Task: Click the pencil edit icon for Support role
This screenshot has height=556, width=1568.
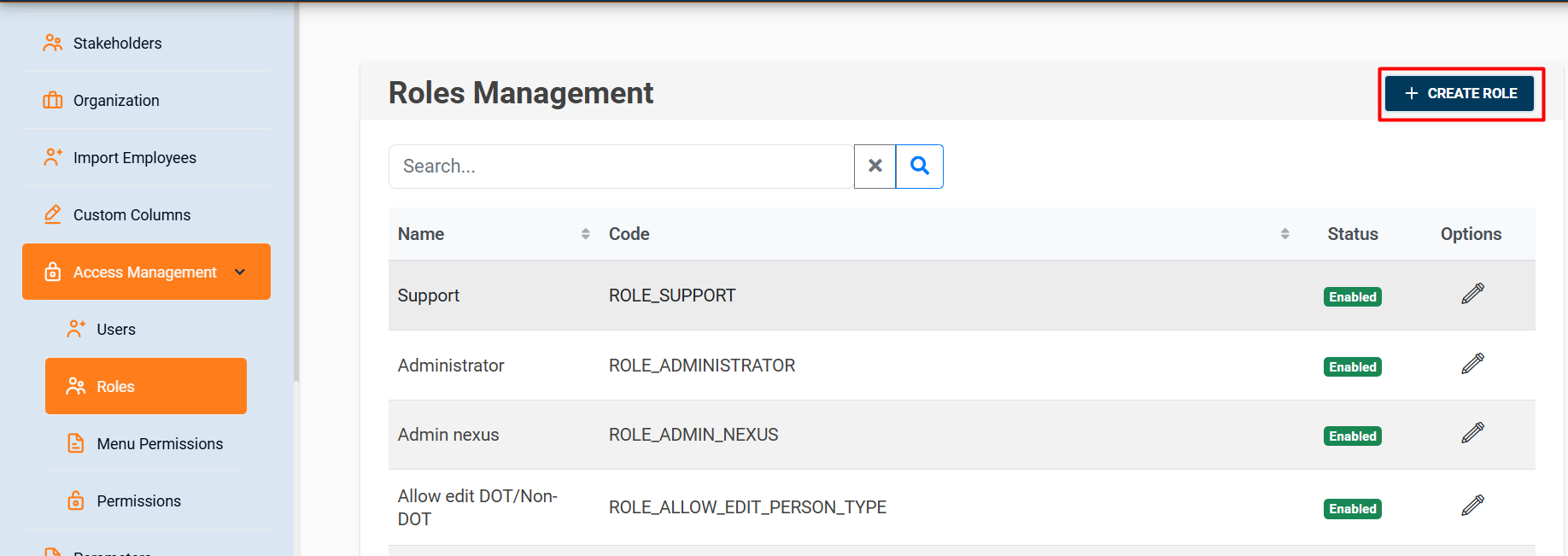Action: [x=1472, y=294]
